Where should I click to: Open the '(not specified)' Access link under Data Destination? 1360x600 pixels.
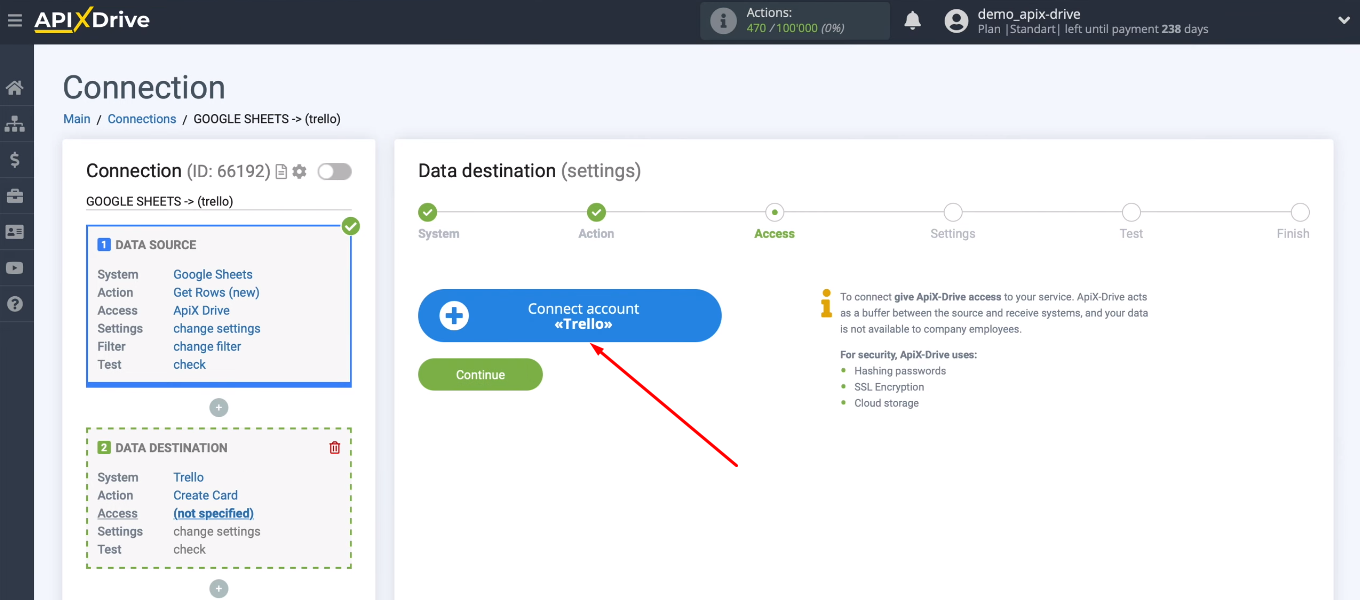213,513
